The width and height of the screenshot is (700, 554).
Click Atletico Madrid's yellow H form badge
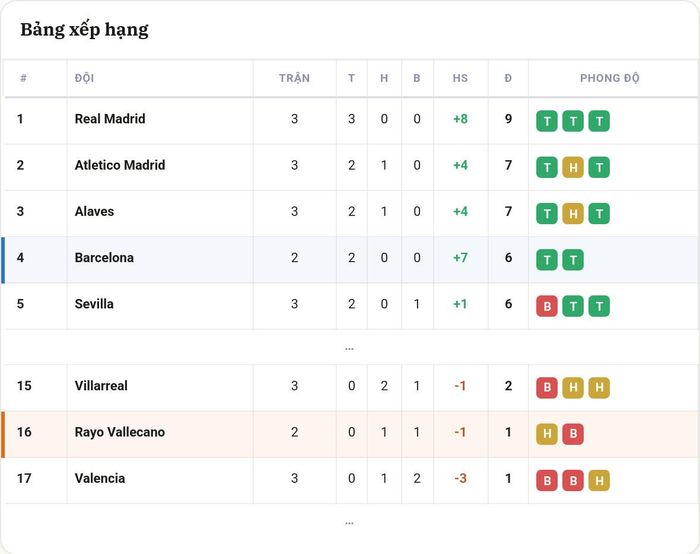pyautogui.click(x=573, y=167)
